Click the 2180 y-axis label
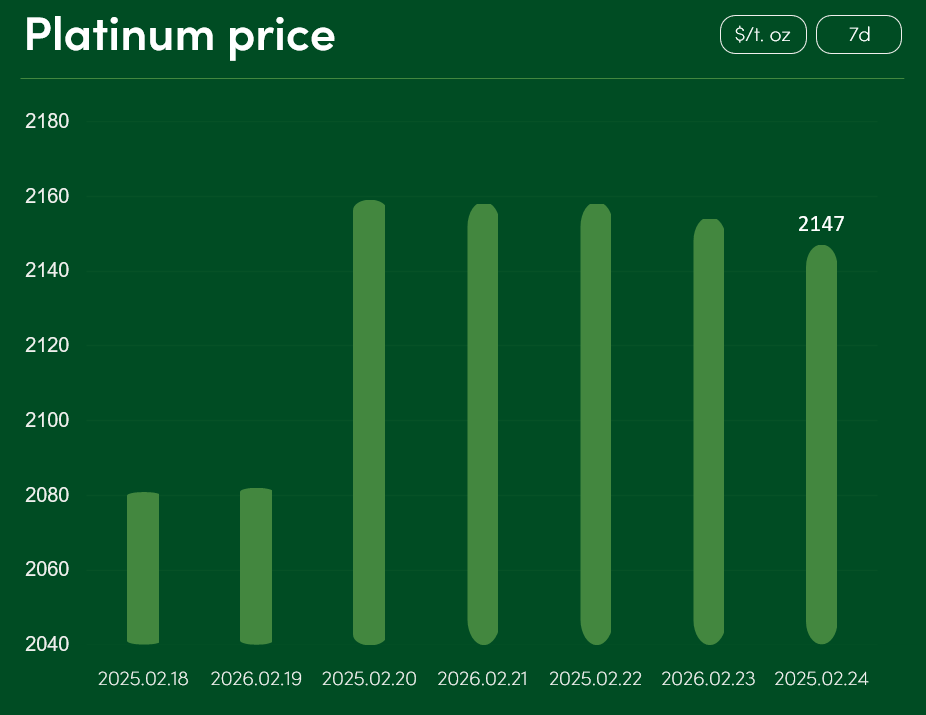This screenshot has width=926, height=715. [47, 122]
